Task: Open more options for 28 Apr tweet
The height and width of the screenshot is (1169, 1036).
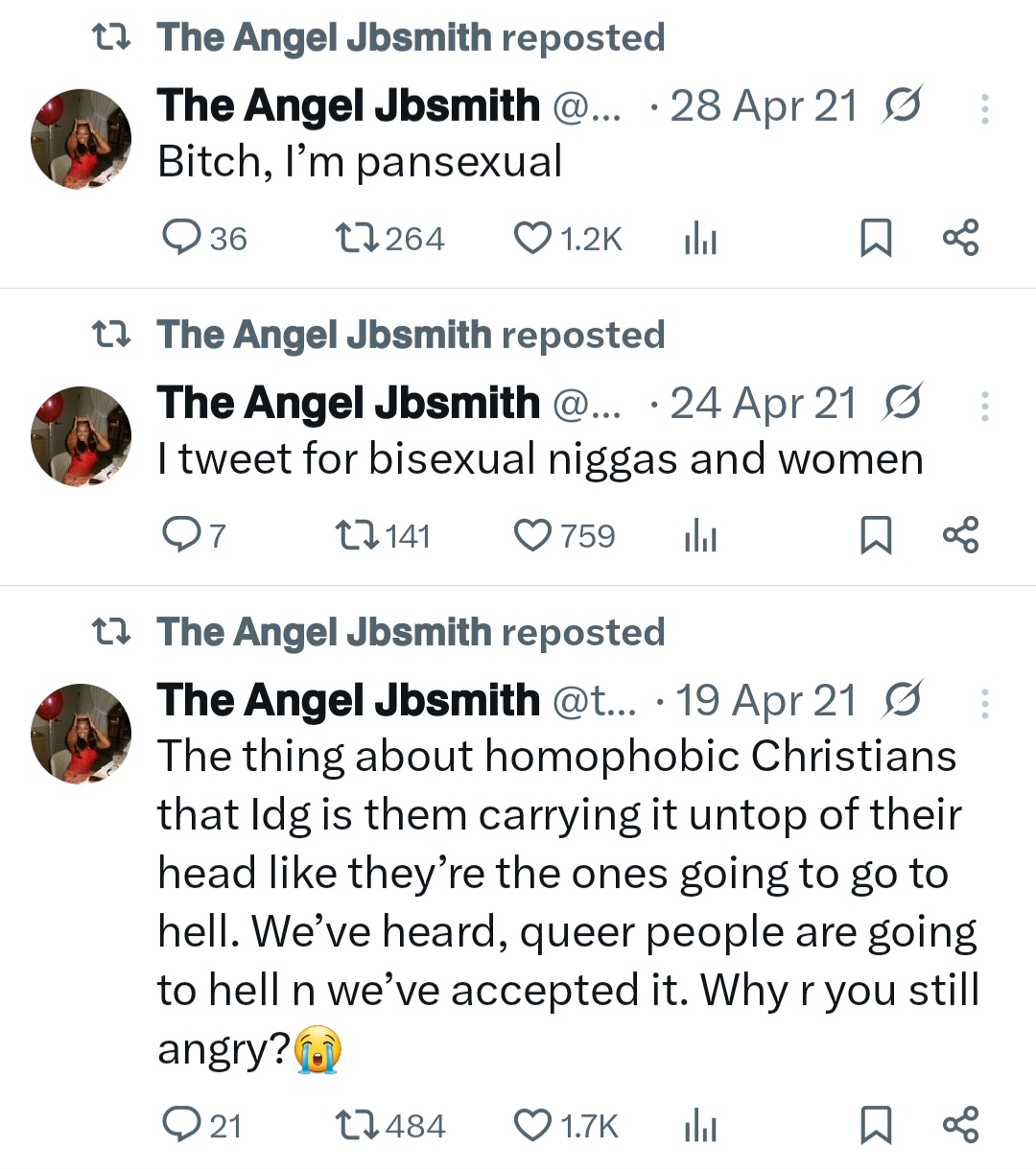Action: (984, 109)
